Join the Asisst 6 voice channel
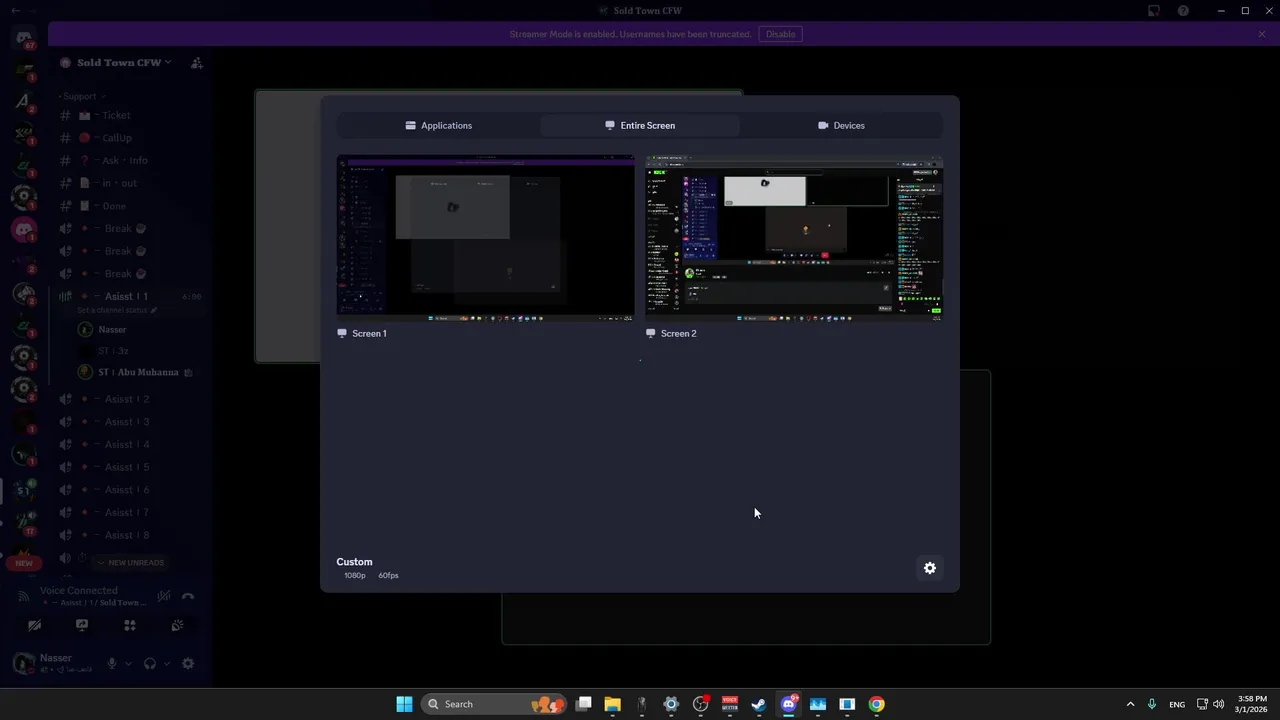 point(130,490)
